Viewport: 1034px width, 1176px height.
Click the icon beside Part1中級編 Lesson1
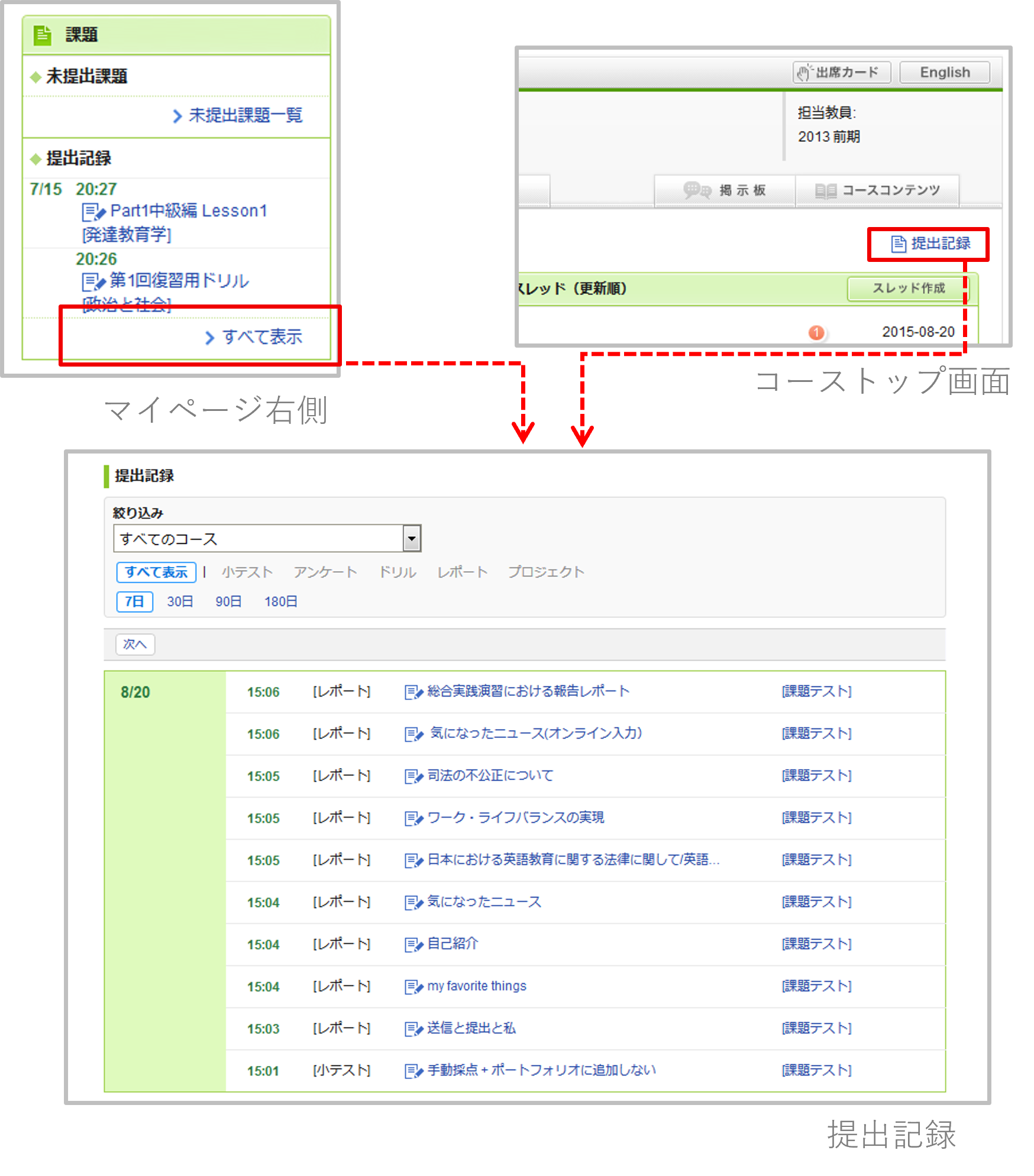(93, 212)
